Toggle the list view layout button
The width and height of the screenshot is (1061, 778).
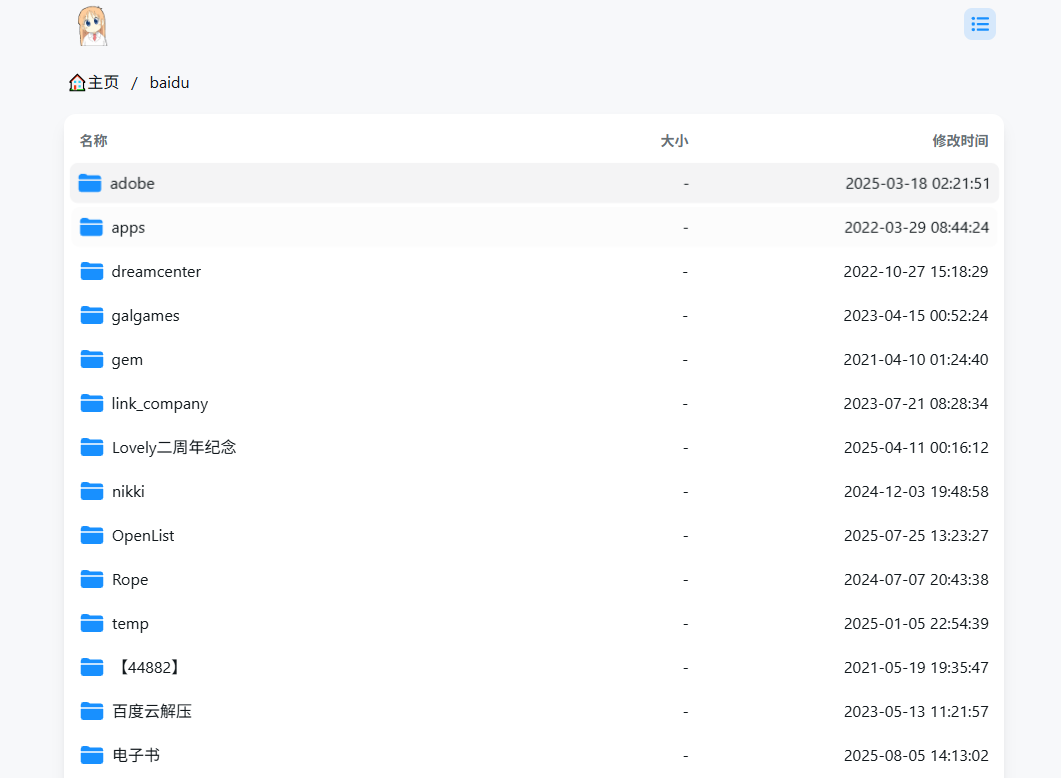979,24
